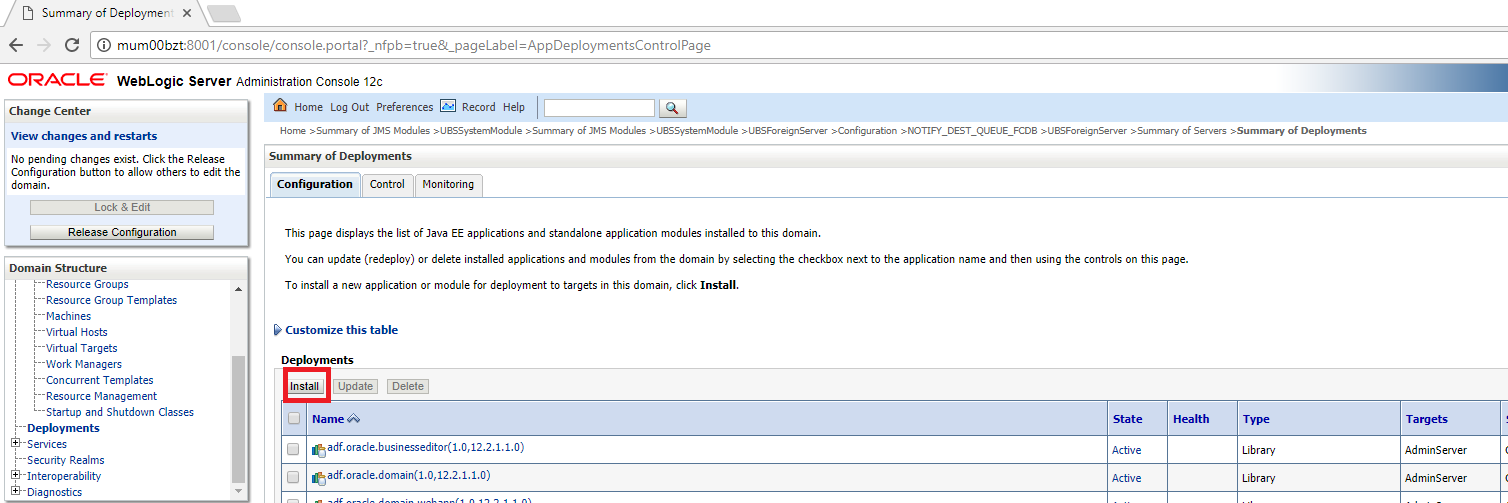Viewport: 1508px width, 503px height.
Task: Click the search magnifier button
Action: (x=673, y=108)
